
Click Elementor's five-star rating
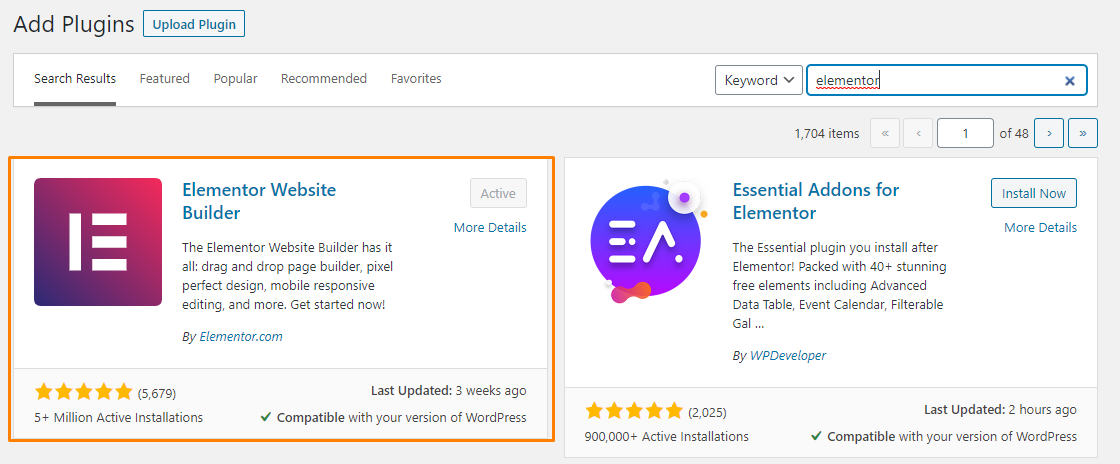tap(83, 391)
